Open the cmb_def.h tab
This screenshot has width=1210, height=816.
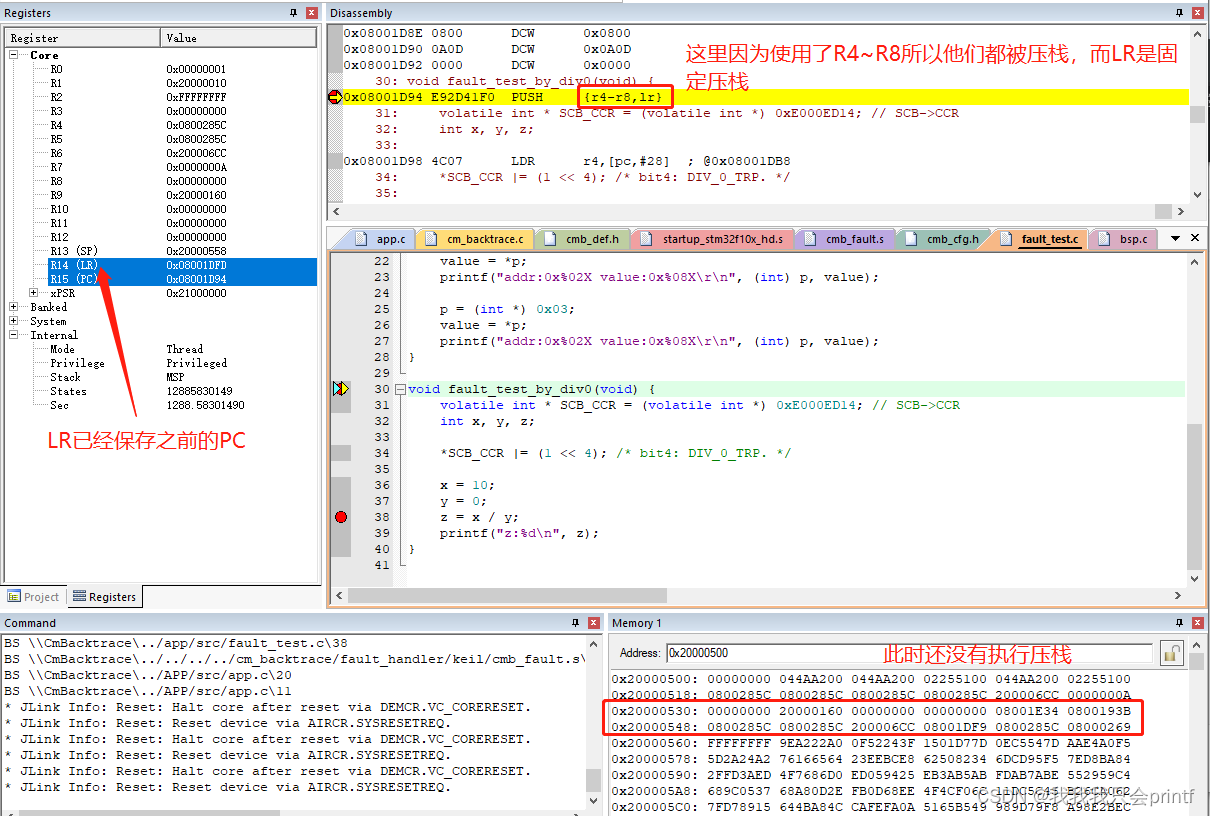[585, 239]
